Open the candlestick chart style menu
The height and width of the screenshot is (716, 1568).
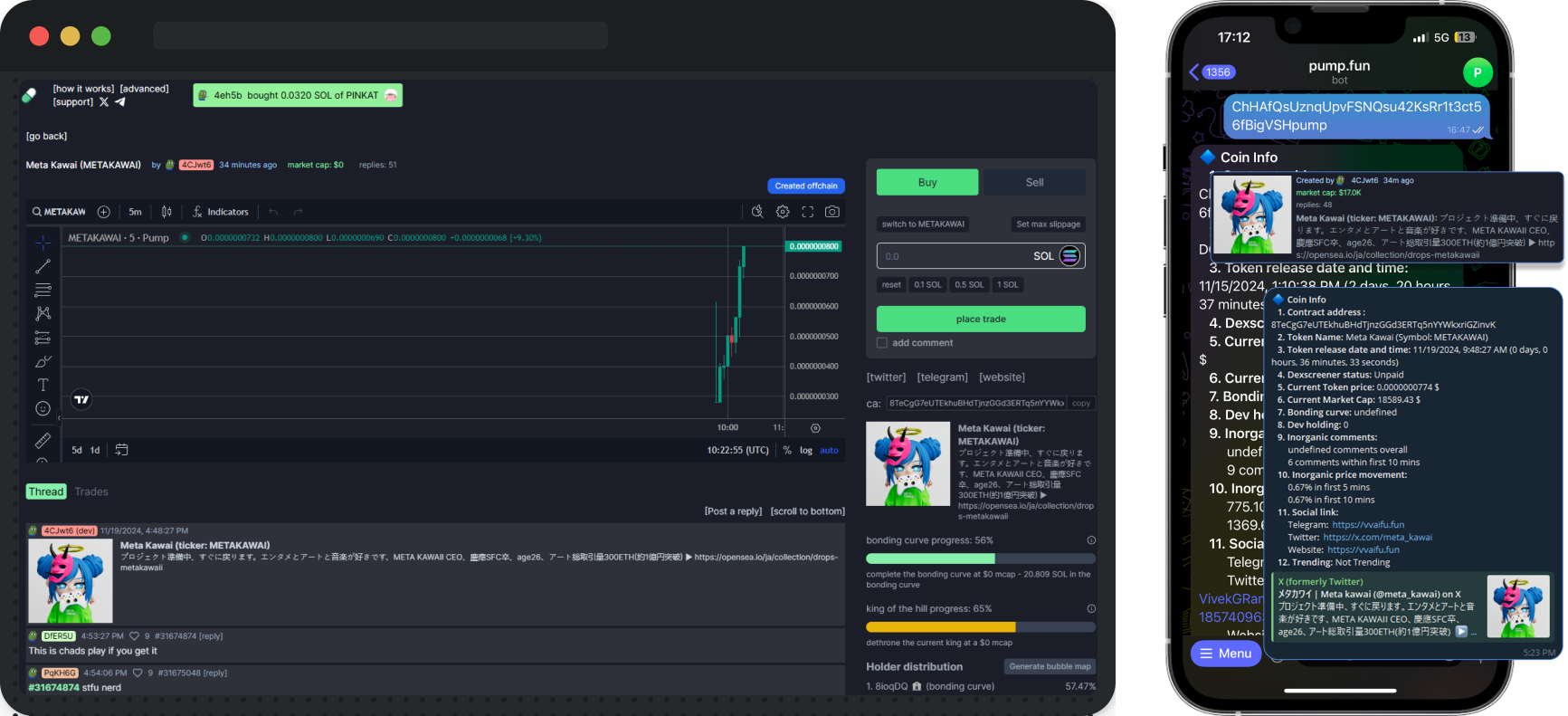(166, 212)
